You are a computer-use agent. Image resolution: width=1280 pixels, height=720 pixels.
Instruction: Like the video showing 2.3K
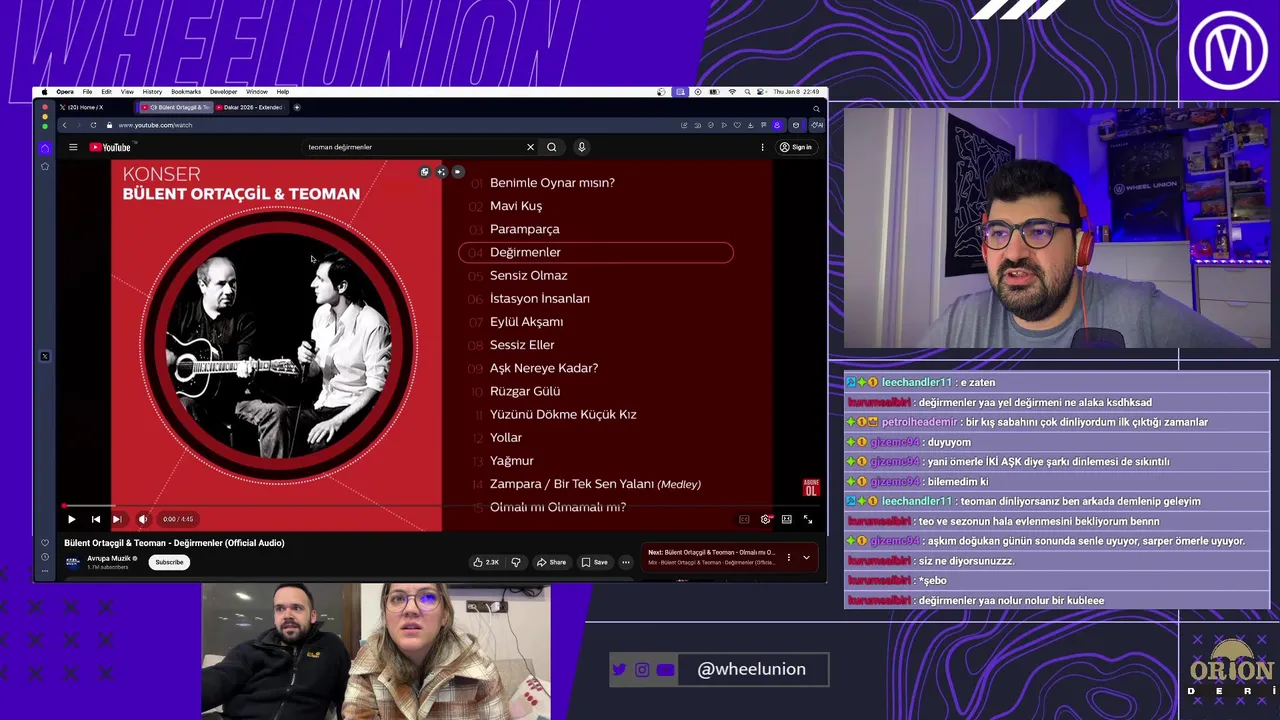(x=486, y=562)
